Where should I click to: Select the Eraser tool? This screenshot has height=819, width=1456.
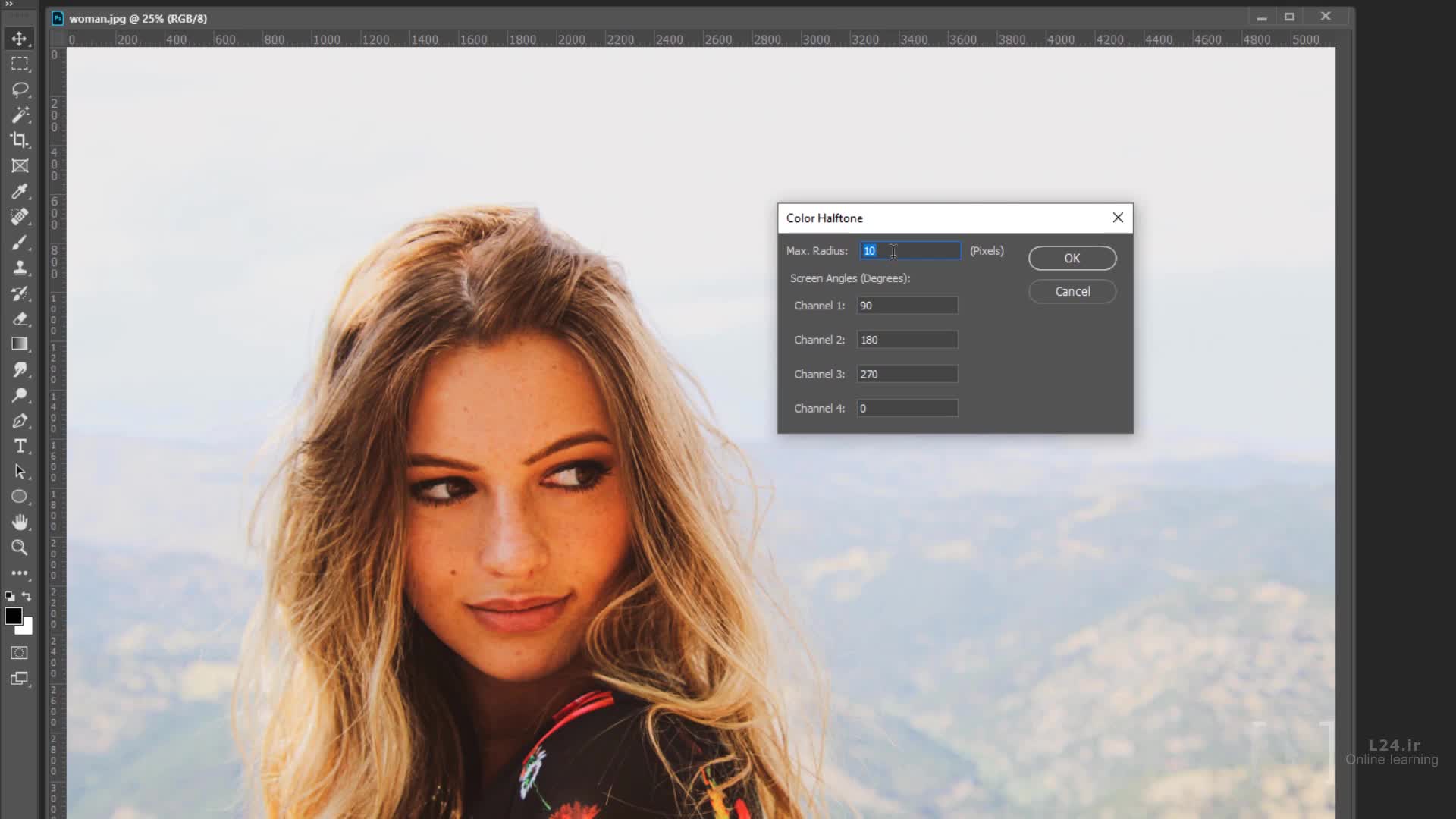coord(20,318)
